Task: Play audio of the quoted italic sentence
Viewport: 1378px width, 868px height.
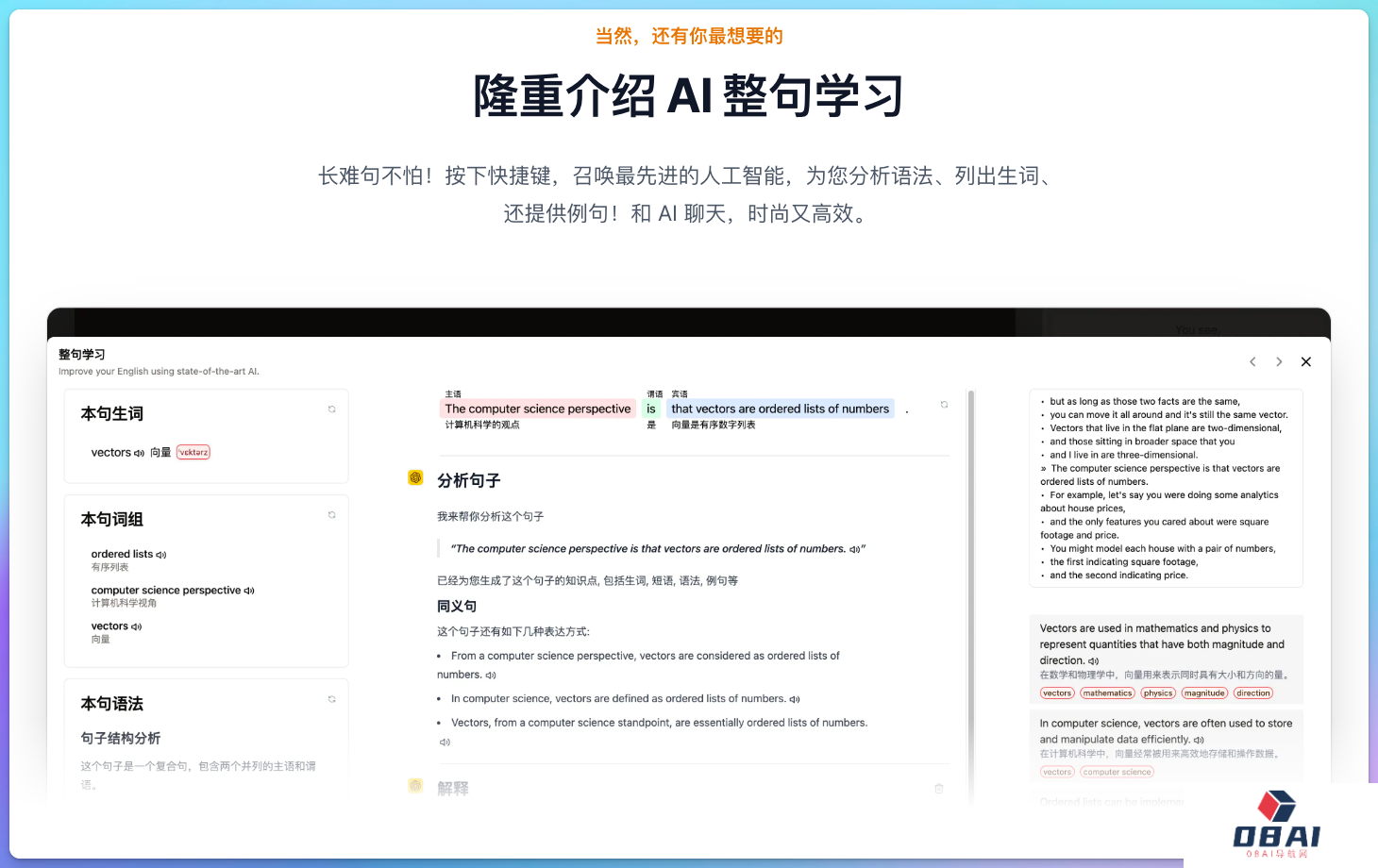Action: 854,549
